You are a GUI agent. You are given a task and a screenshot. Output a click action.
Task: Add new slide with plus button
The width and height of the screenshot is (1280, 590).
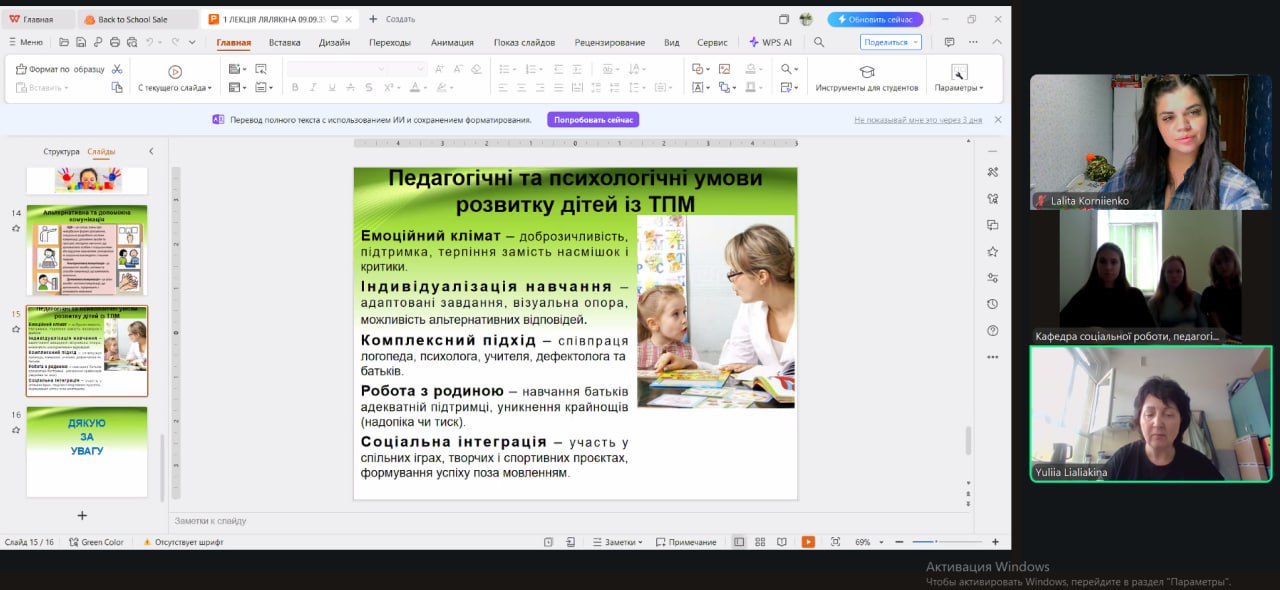(82, 516)
